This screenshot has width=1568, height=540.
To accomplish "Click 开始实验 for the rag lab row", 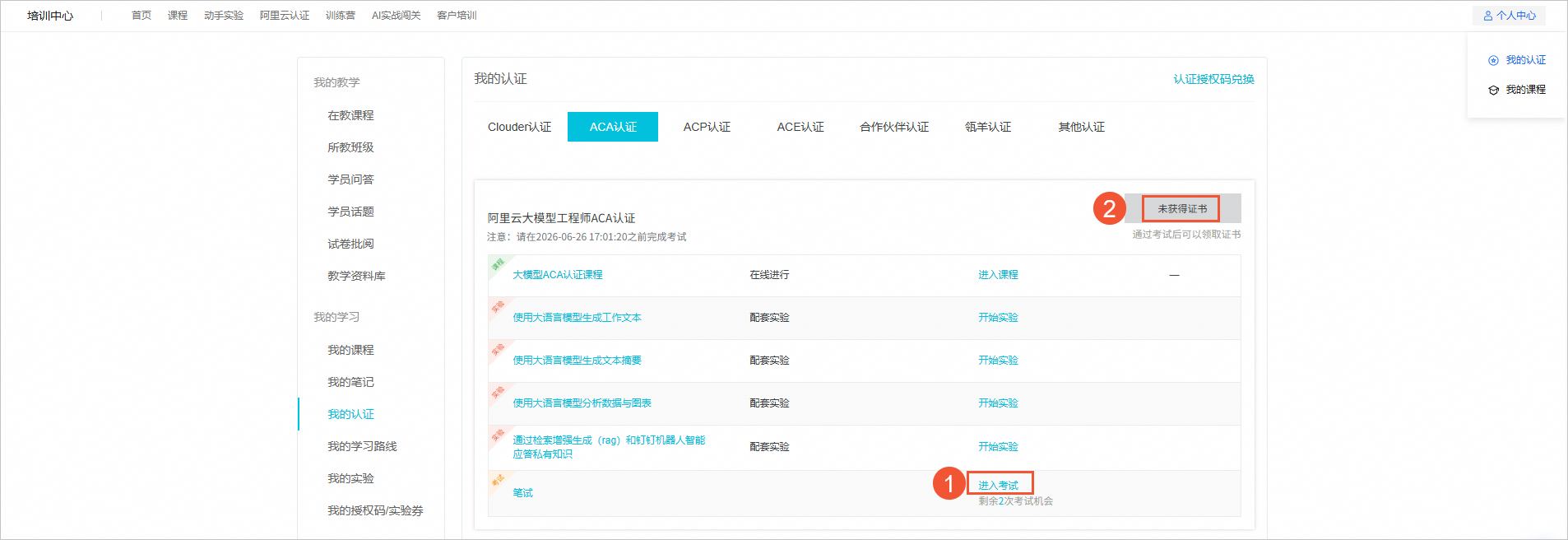I will (998, 447).
